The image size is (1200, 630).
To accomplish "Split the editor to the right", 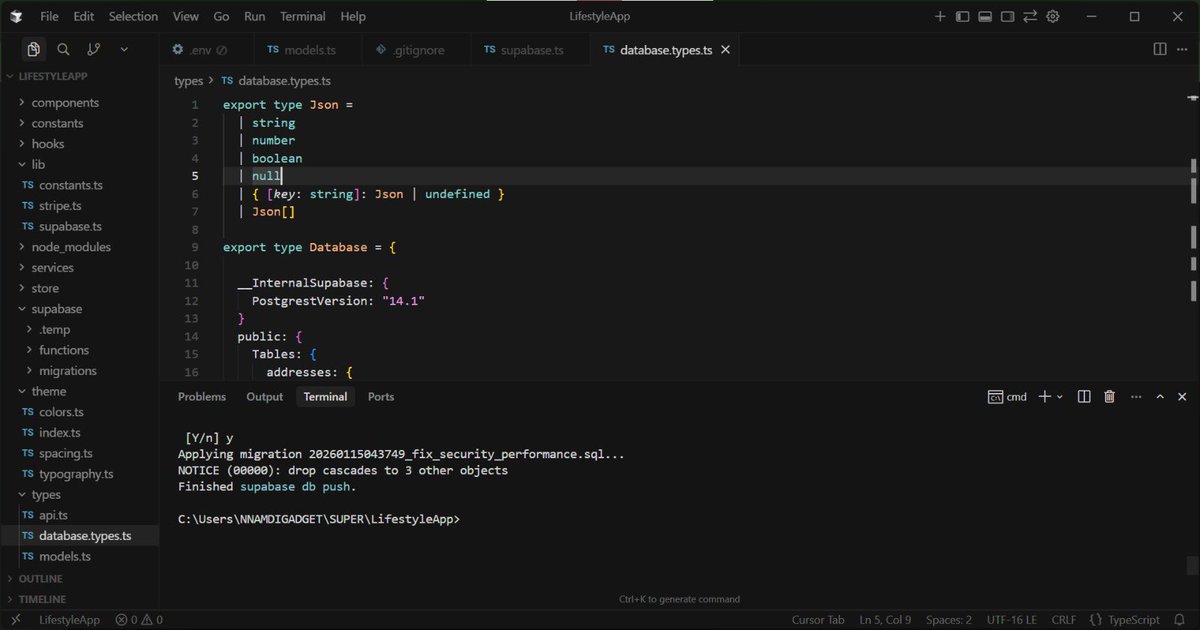I will [1160, 49].
